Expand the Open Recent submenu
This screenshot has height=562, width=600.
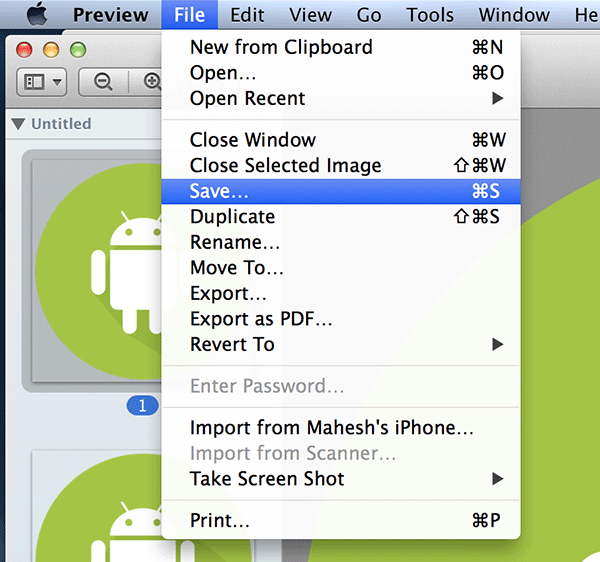coord(341,98)
